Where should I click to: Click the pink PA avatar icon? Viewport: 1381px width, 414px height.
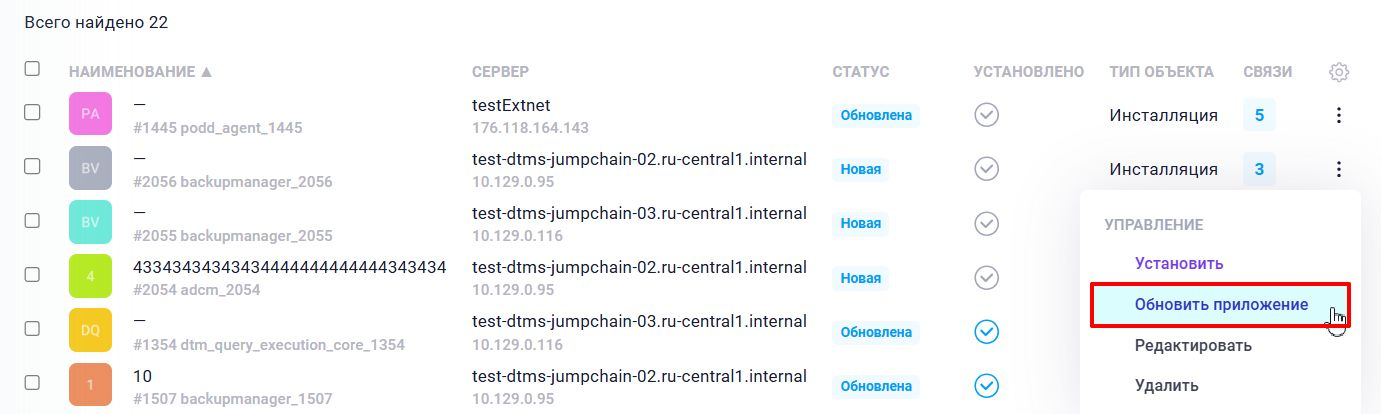[90, 114]
